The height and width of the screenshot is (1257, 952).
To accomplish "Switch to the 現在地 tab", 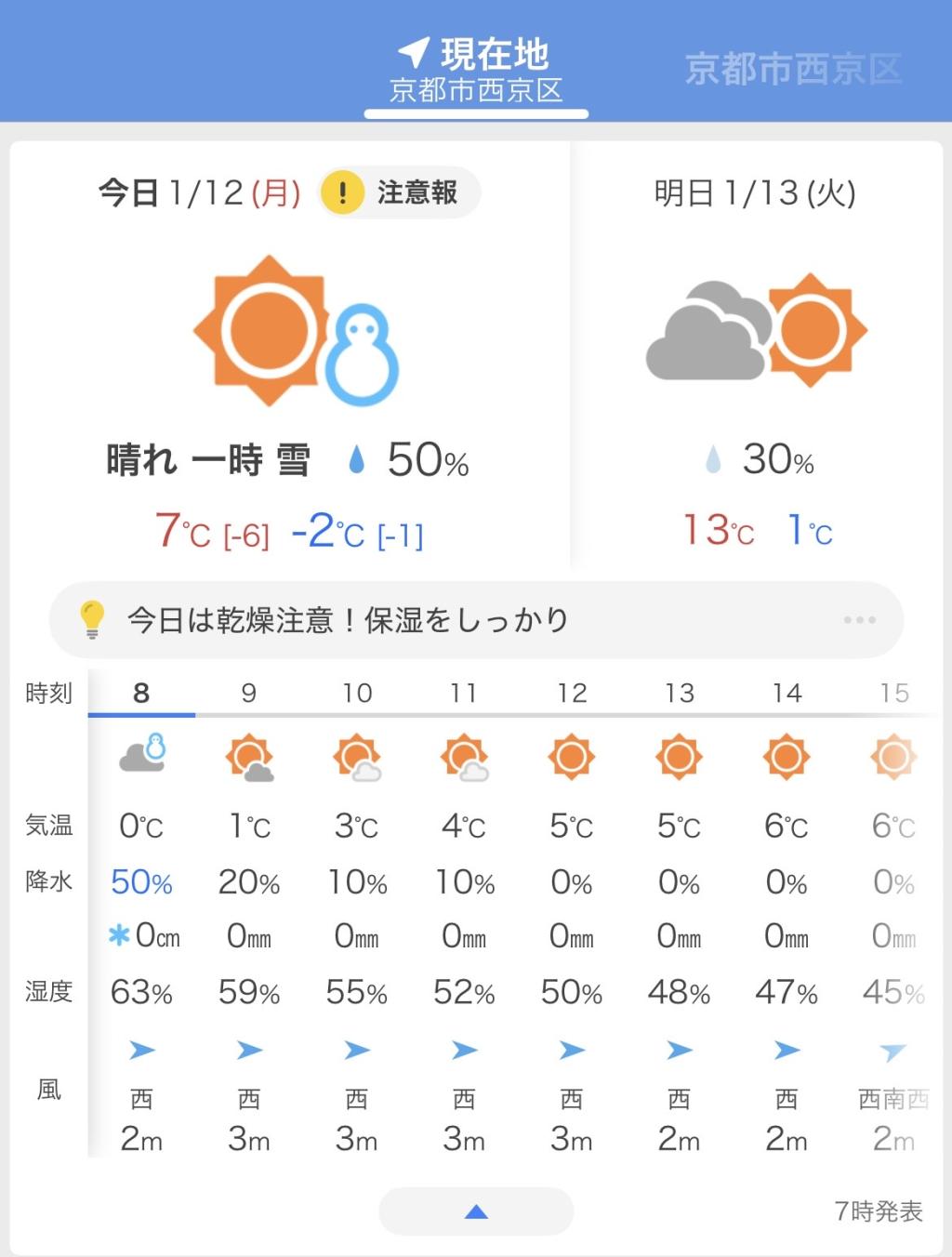I will [x=476, y=71].
